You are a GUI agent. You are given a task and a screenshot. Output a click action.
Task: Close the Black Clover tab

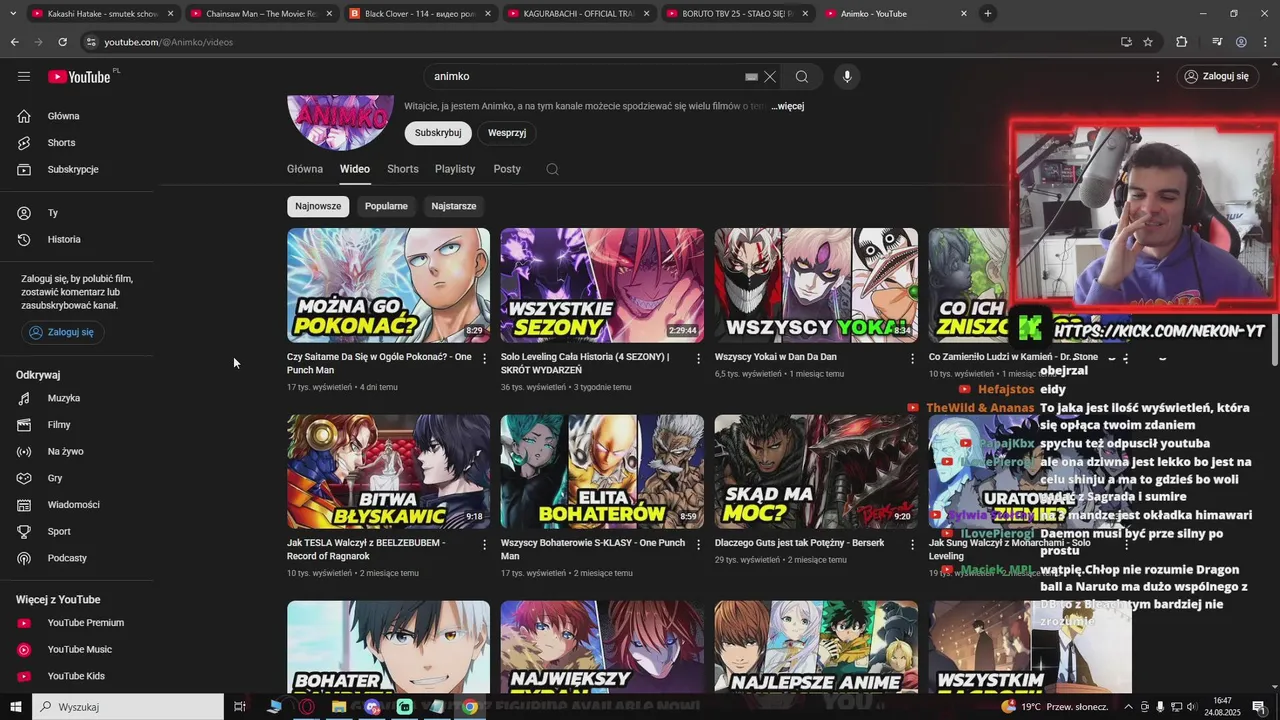(488, 14)
